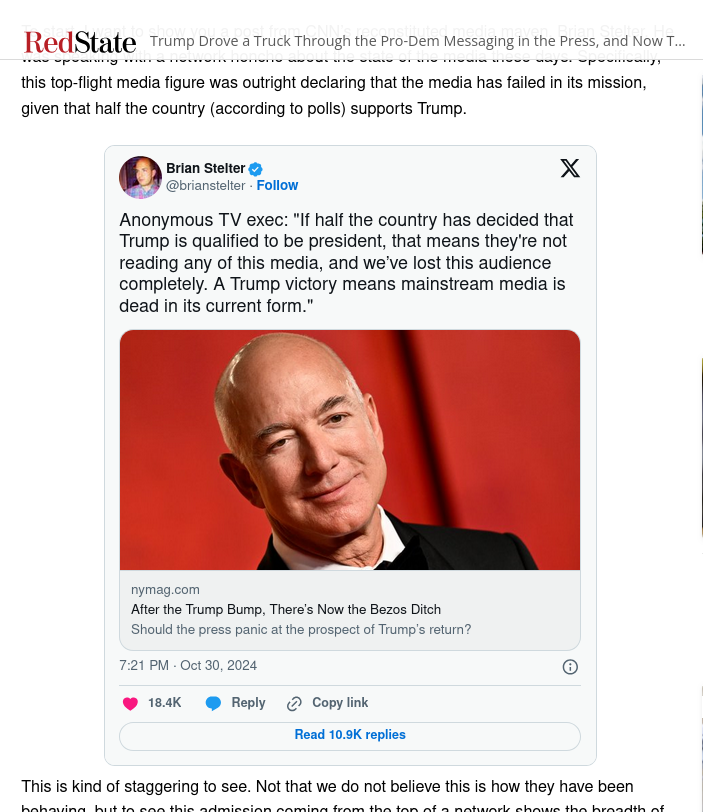Follow Brian Stelter via Follow link
The image size is (703, 812).
(x=277, y=185)
